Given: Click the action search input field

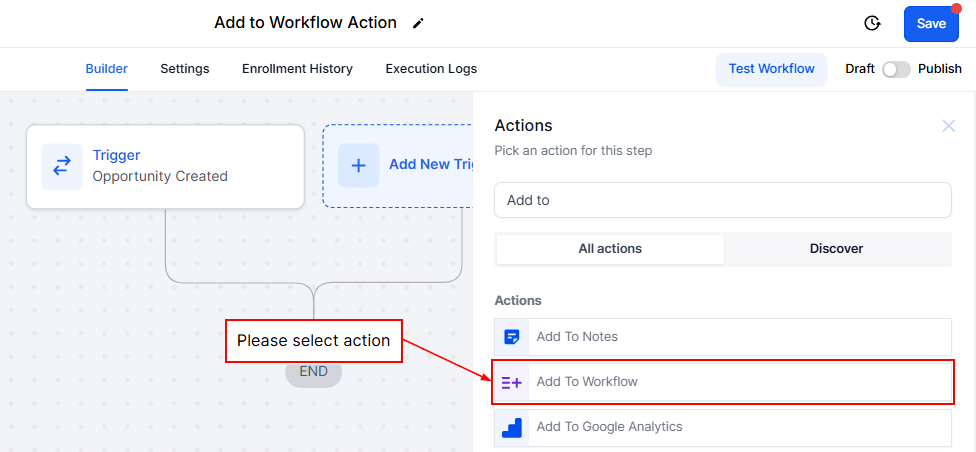Looking at the screenshot, I should click(722, 200).
